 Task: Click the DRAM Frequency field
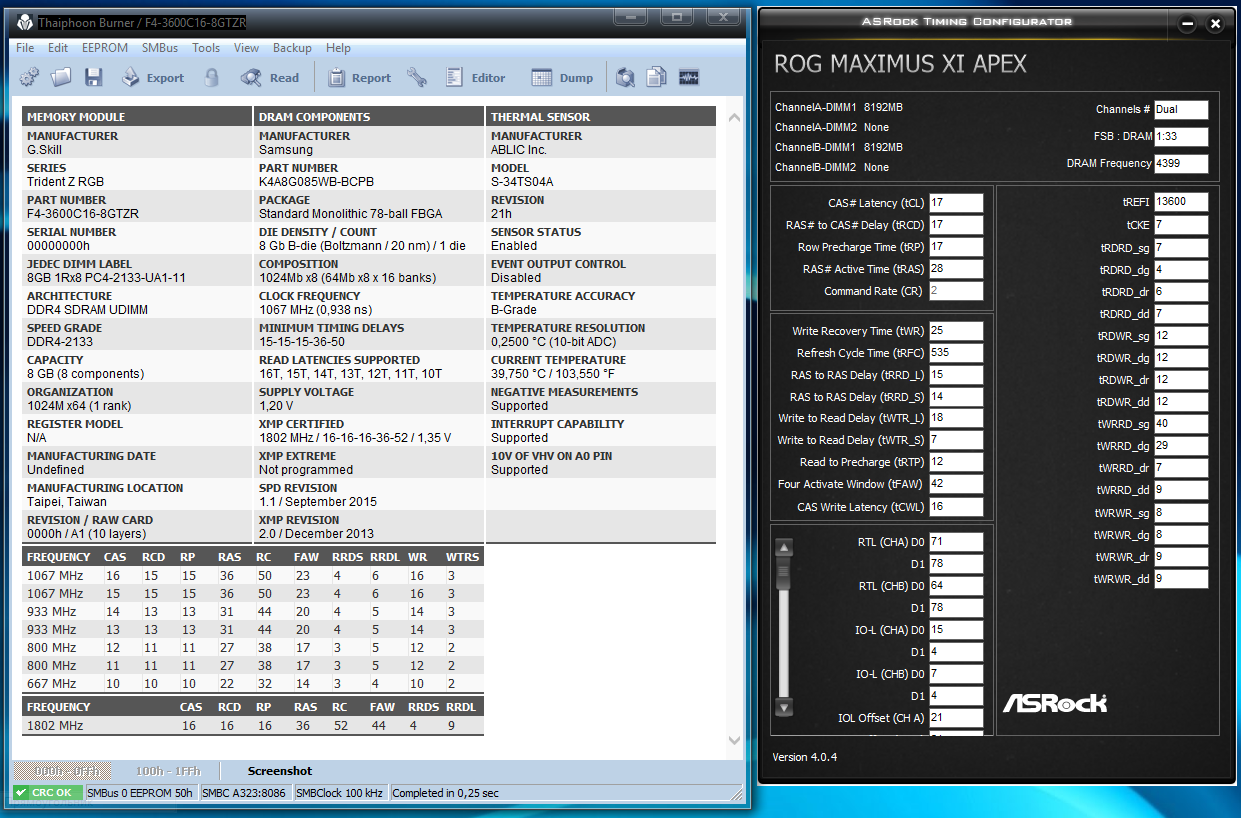point(1181,163)
